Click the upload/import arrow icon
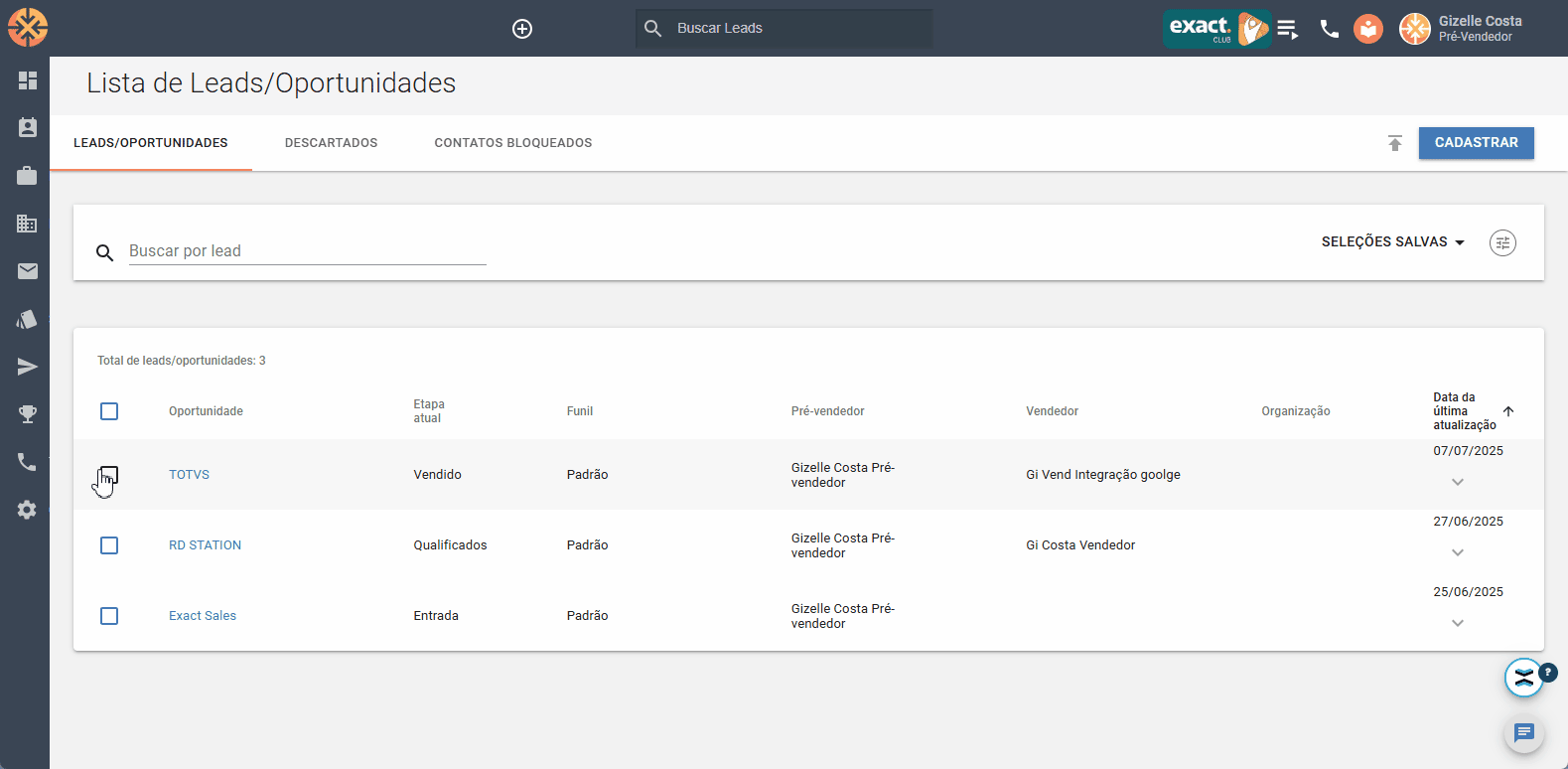1568x769 pixels. [1395, 143]
